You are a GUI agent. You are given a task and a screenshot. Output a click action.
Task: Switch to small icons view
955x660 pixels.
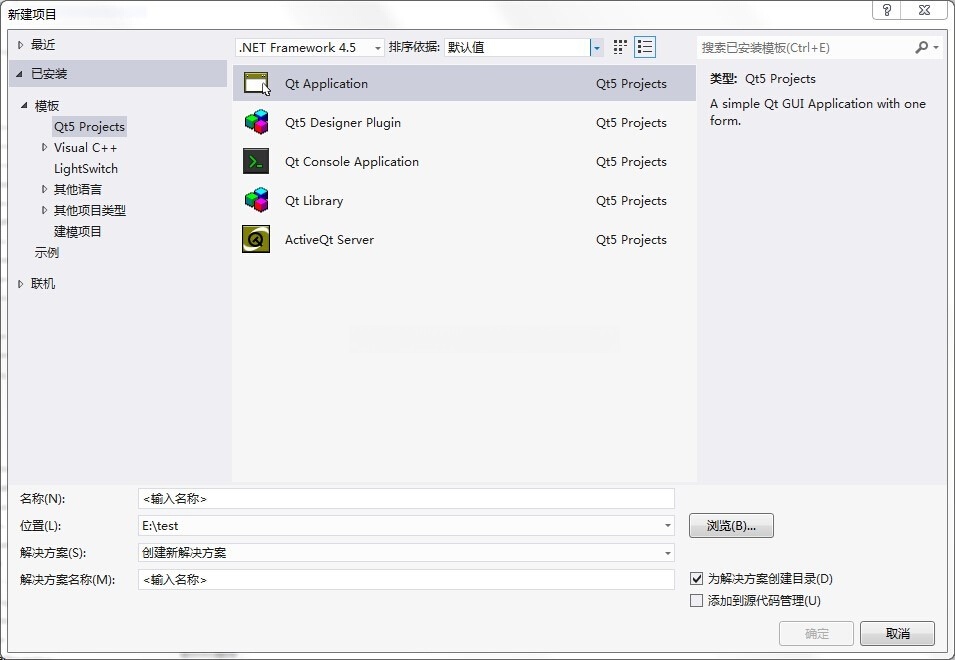(x=620, y=47)
